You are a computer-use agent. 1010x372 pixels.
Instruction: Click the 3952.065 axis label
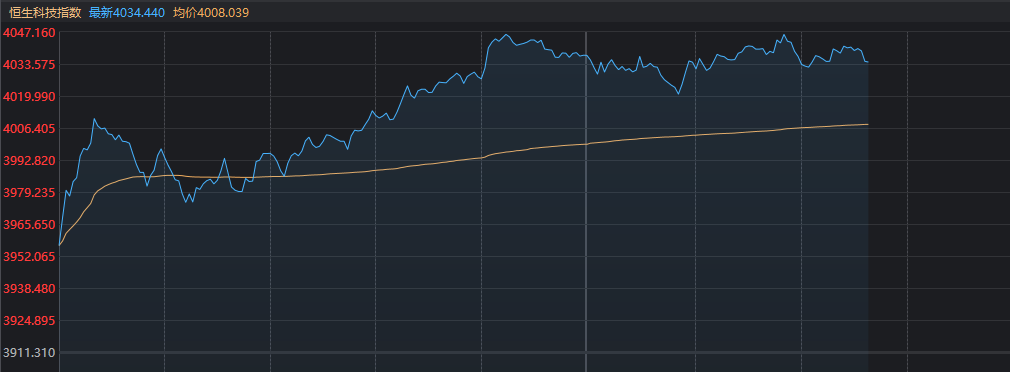click(x=29, y=256)
